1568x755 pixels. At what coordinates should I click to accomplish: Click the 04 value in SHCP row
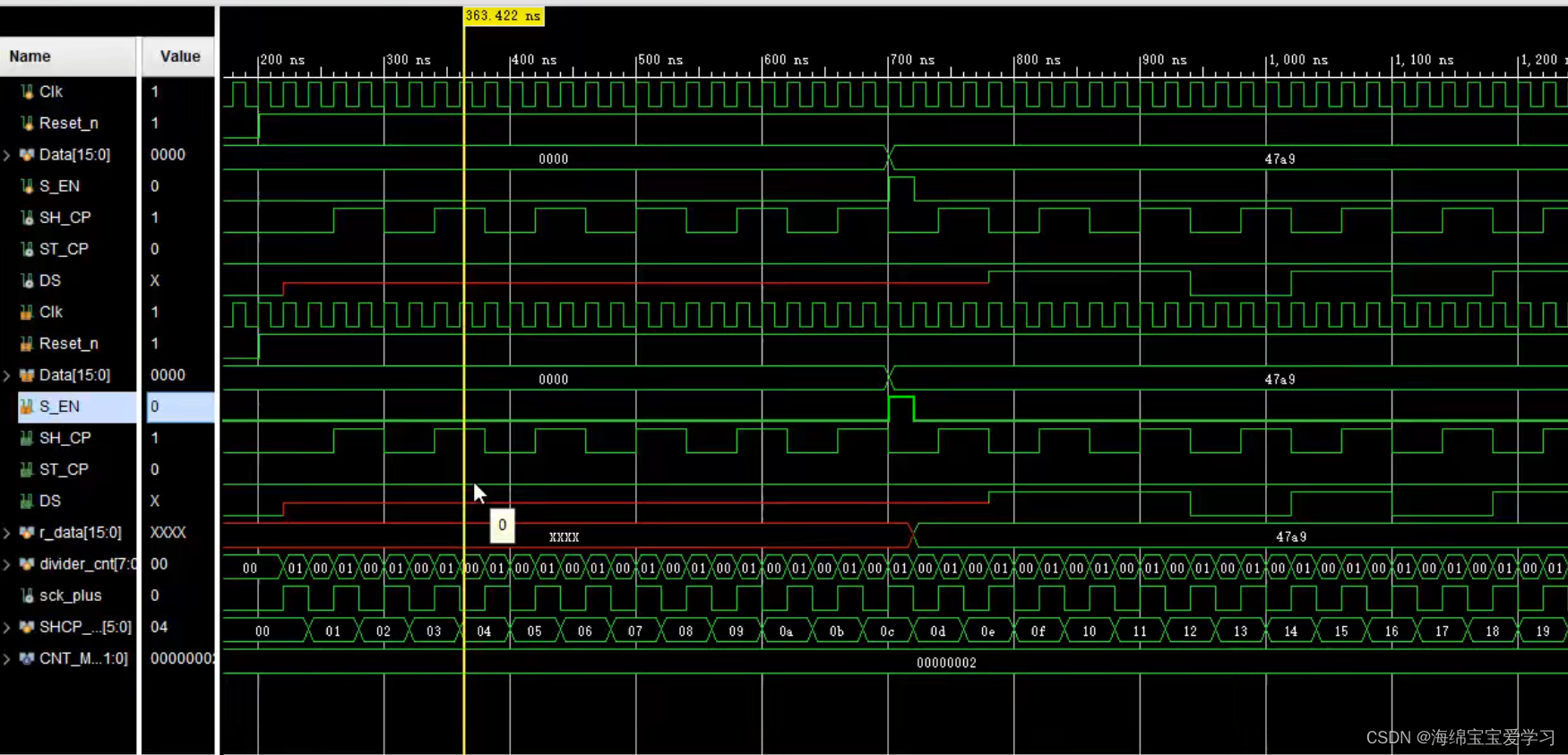click(x=159, y=627)
